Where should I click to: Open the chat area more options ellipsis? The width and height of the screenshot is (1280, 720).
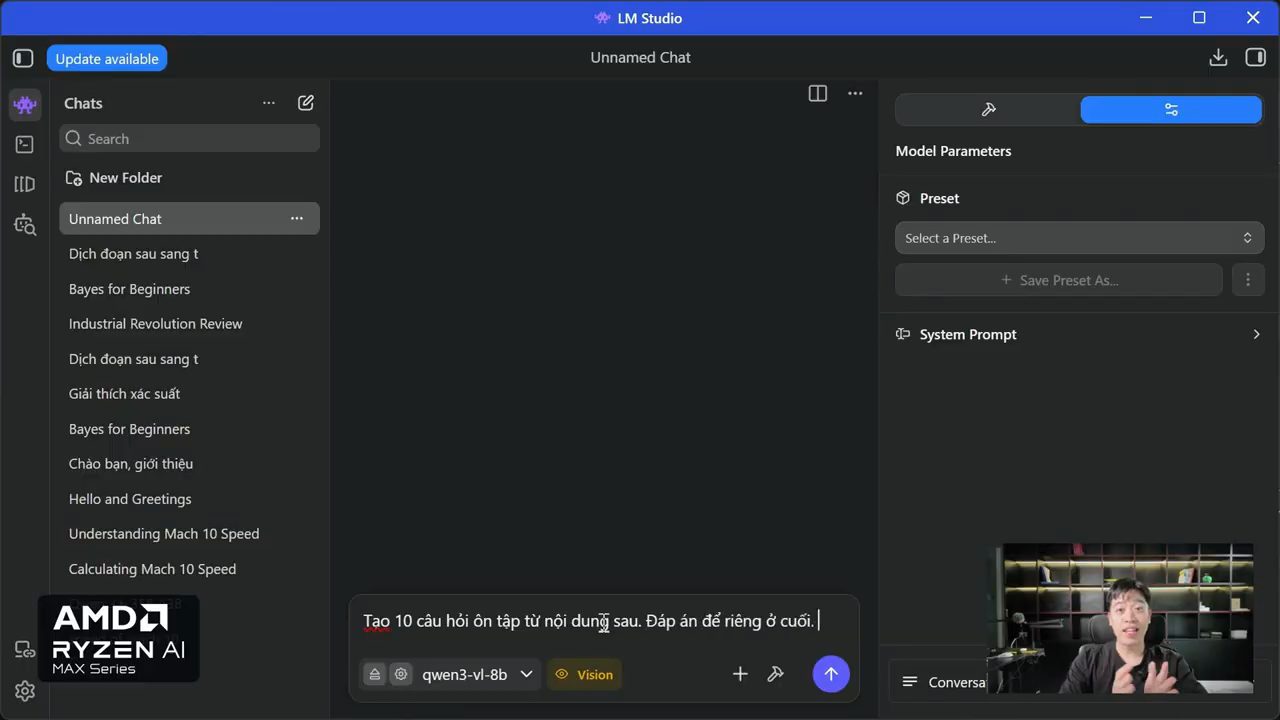[855, 93]
